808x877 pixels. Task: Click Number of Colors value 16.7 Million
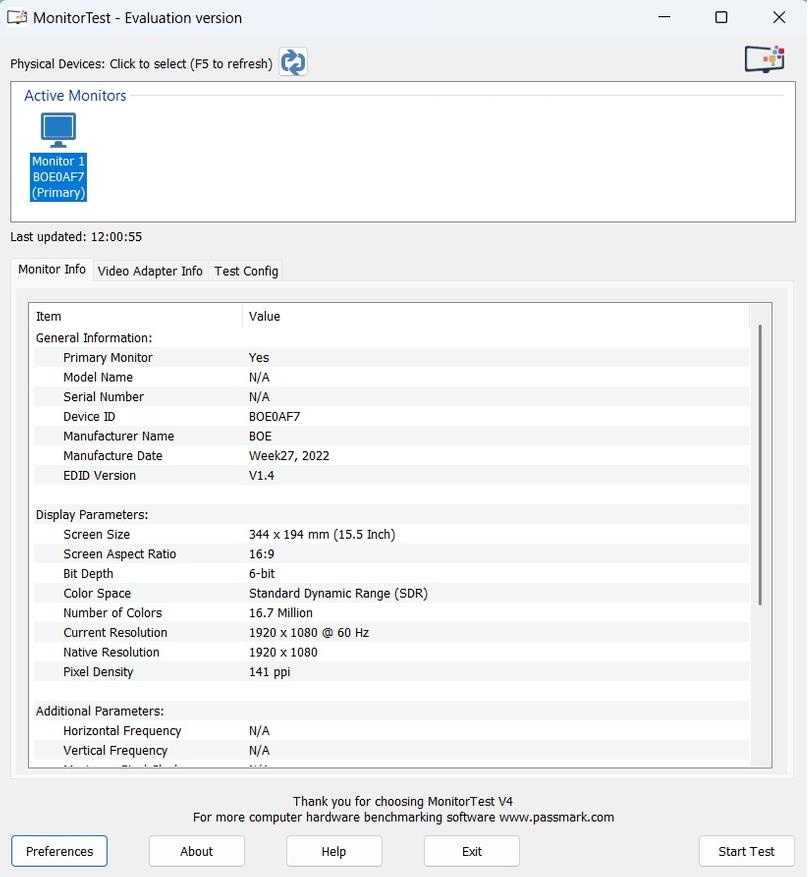(x=281, y=613)
